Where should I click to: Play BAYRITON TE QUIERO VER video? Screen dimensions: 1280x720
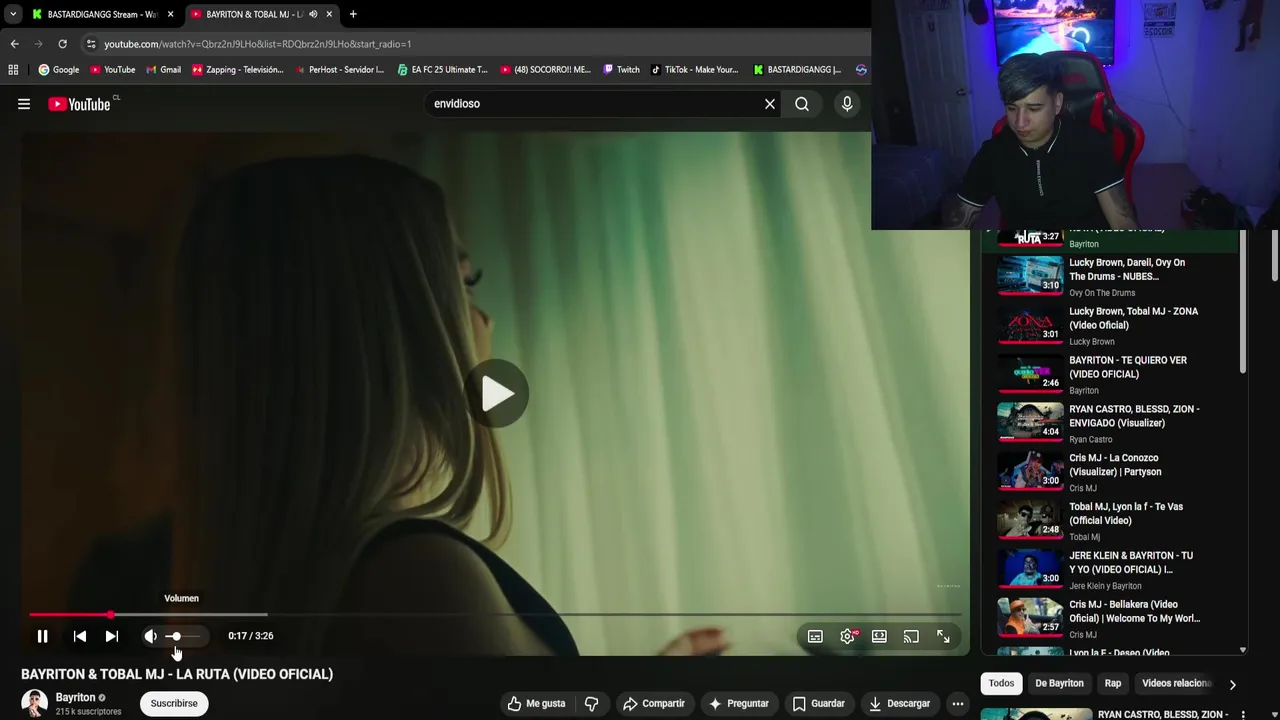point(1110,375)
